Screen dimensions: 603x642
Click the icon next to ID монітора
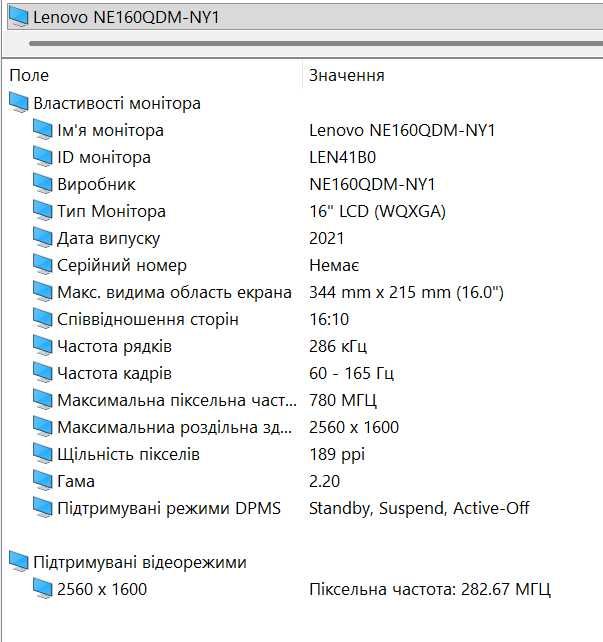(x=43, y=156)
